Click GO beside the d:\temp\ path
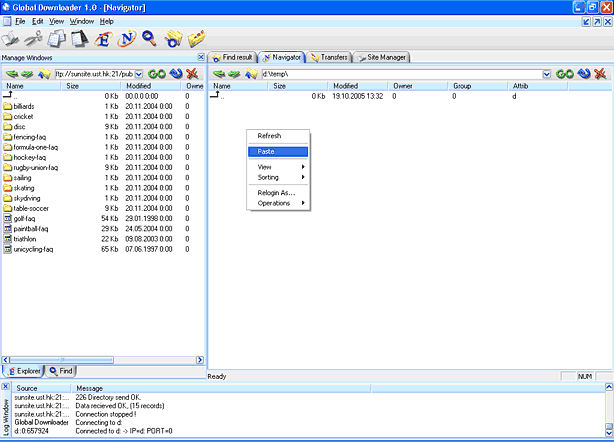 click(565, 74)
